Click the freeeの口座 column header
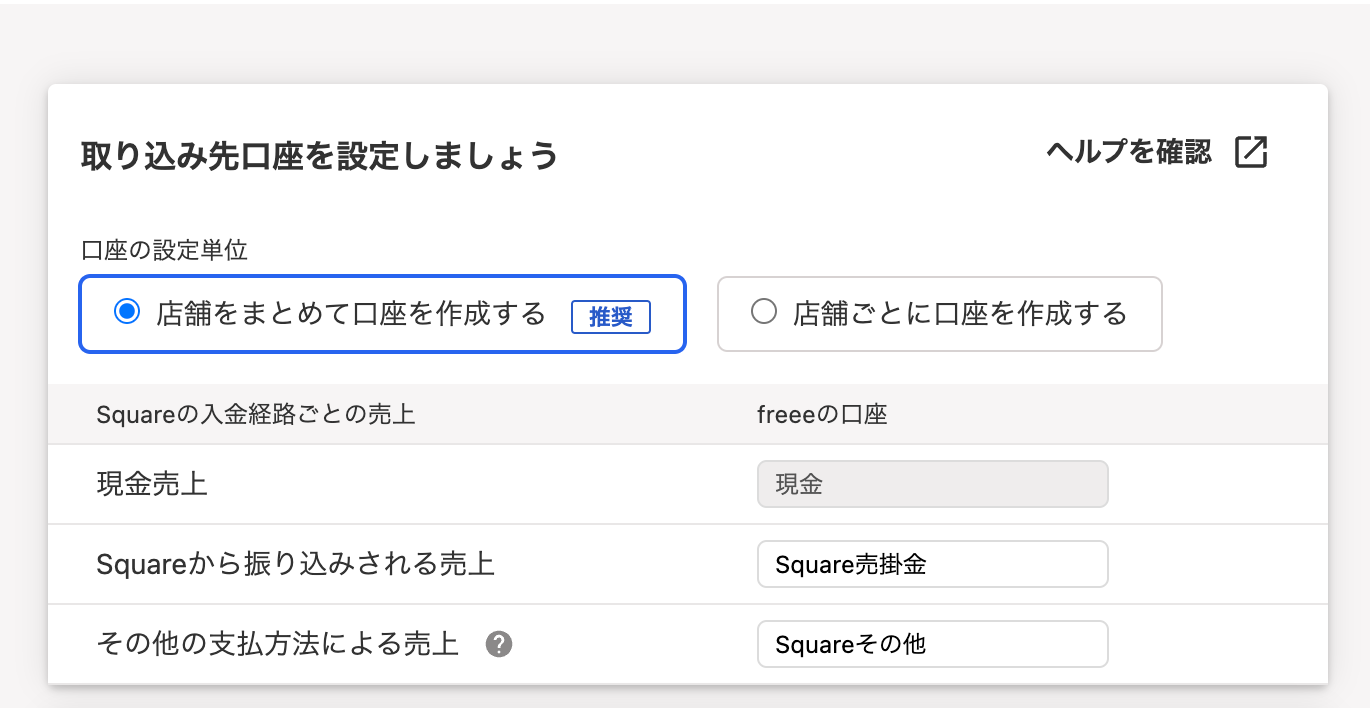 pos(823,414)
